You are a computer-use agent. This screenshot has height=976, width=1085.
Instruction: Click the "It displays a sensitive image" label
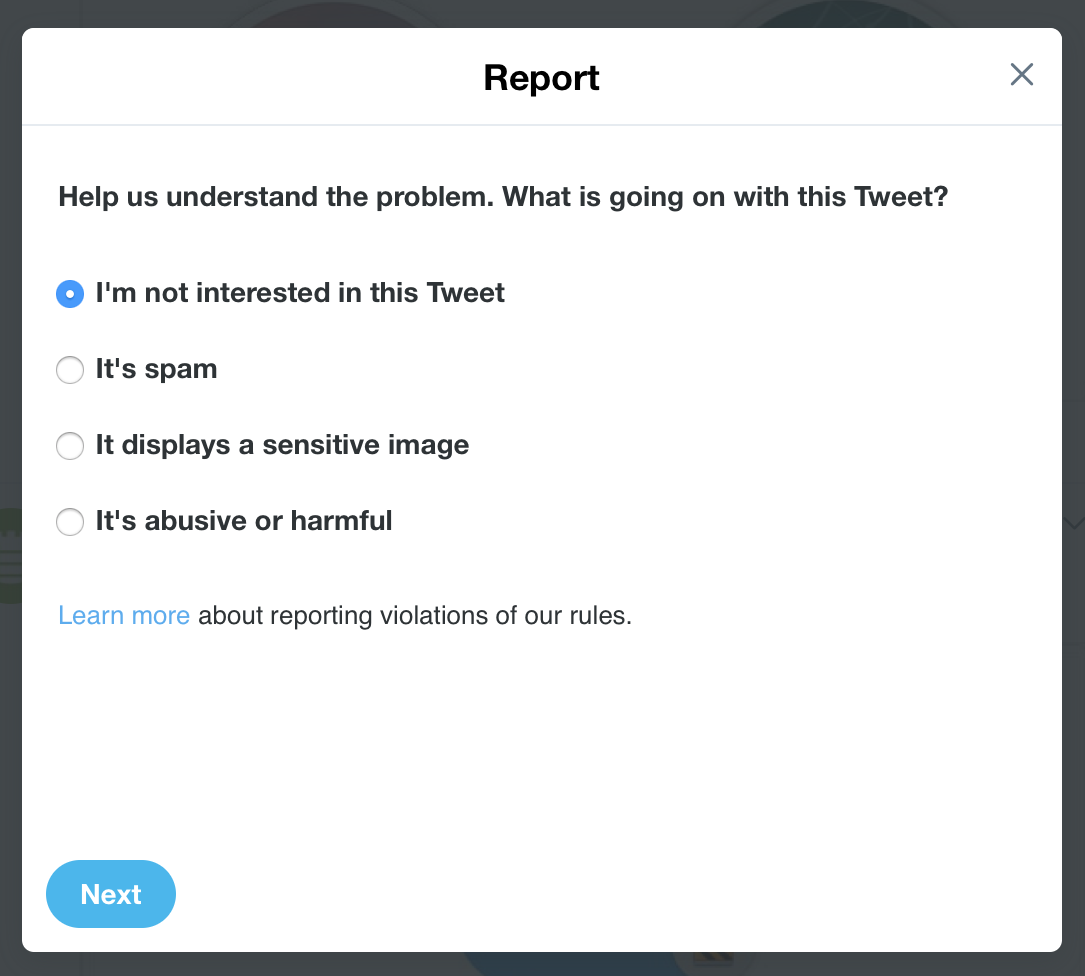click(281, 445)
